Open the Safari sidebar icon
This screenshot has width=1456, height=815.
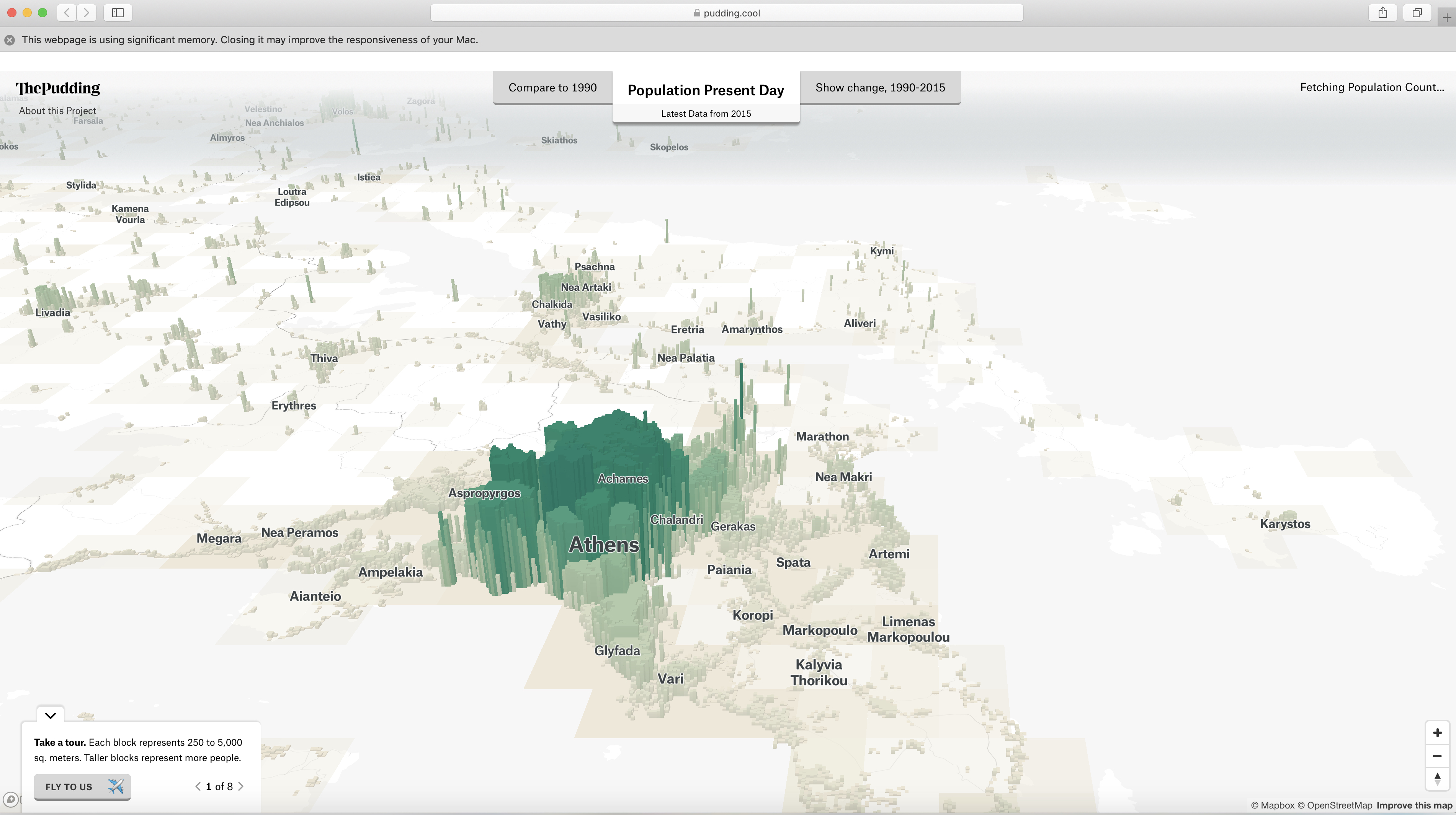click(118, 12)
